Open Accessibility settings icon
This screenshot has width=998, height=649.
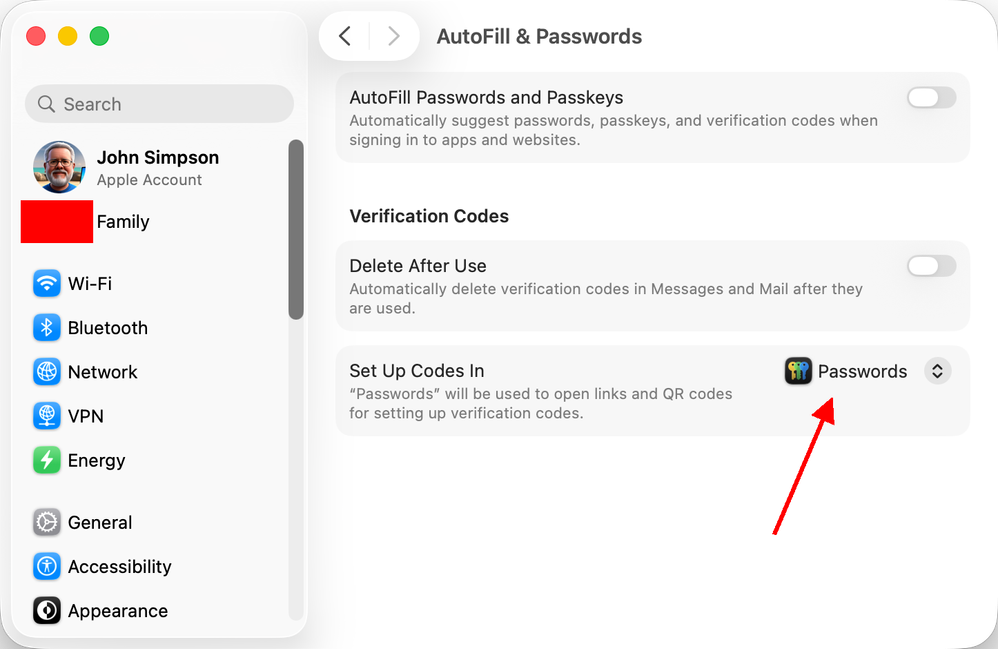(x=47, y=567)
